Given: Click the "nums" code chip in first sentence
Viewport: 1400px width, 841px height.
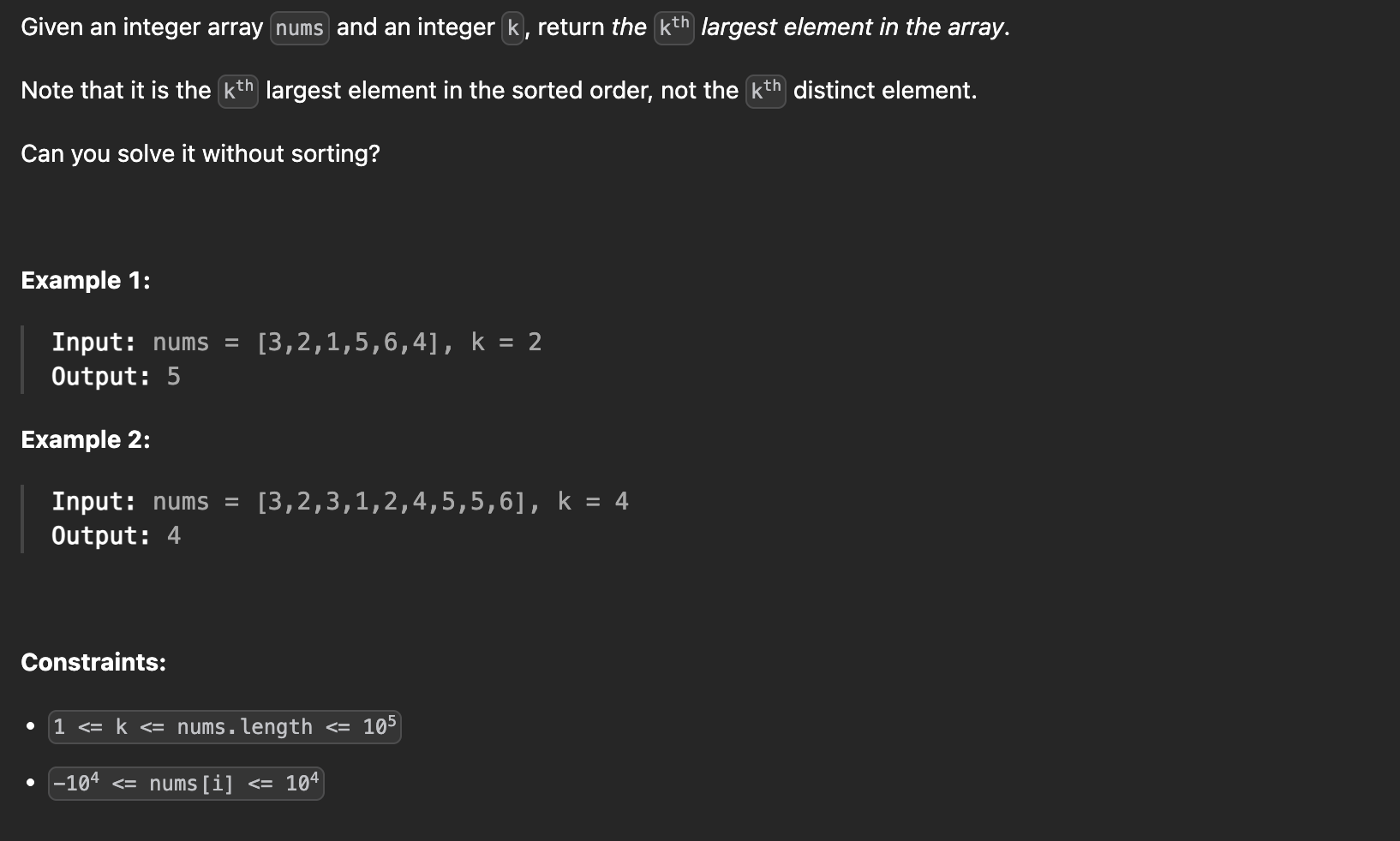Looking at the screenshot, I should coord(300,28).
